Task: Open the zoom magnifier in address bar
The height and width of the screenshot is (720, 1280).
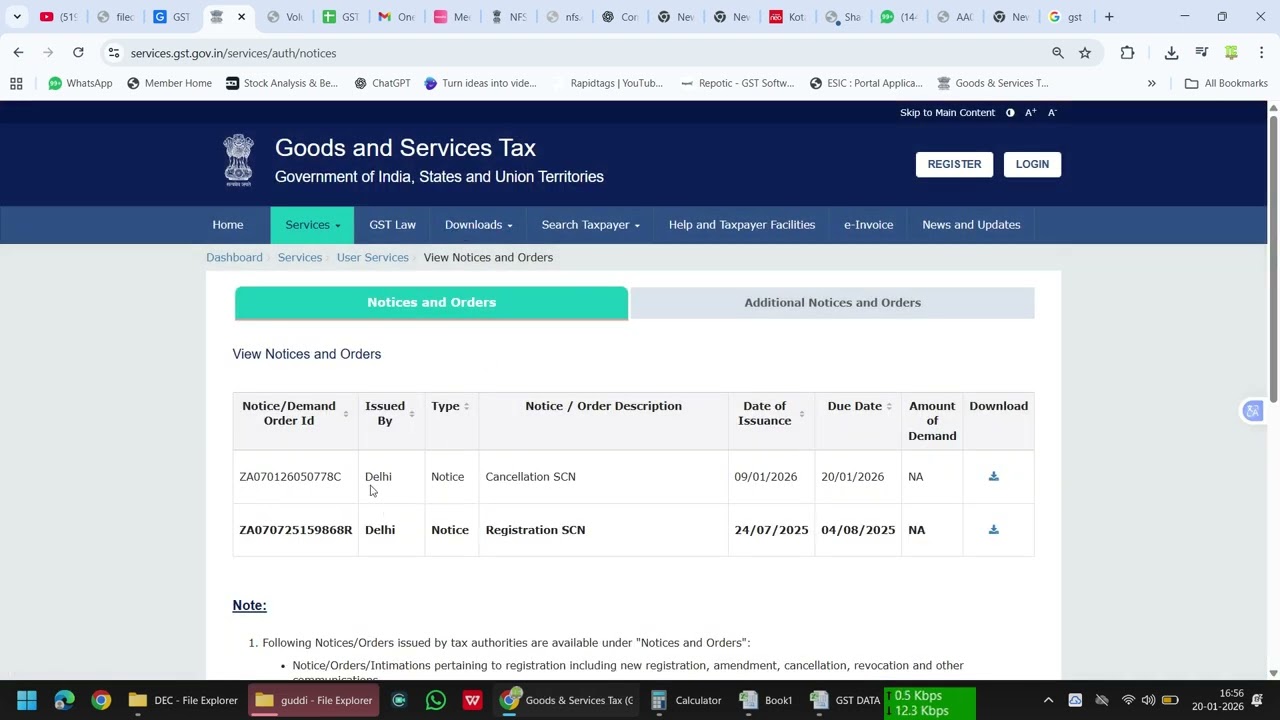Action: tap(1058, 53)
